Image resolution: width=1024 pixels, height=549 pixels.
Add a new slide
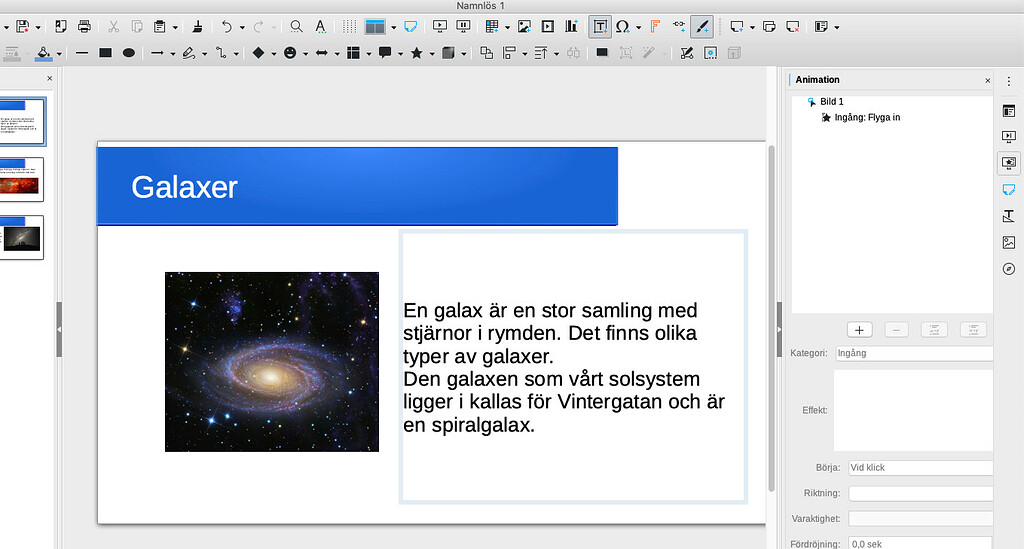tap(737, 27)
